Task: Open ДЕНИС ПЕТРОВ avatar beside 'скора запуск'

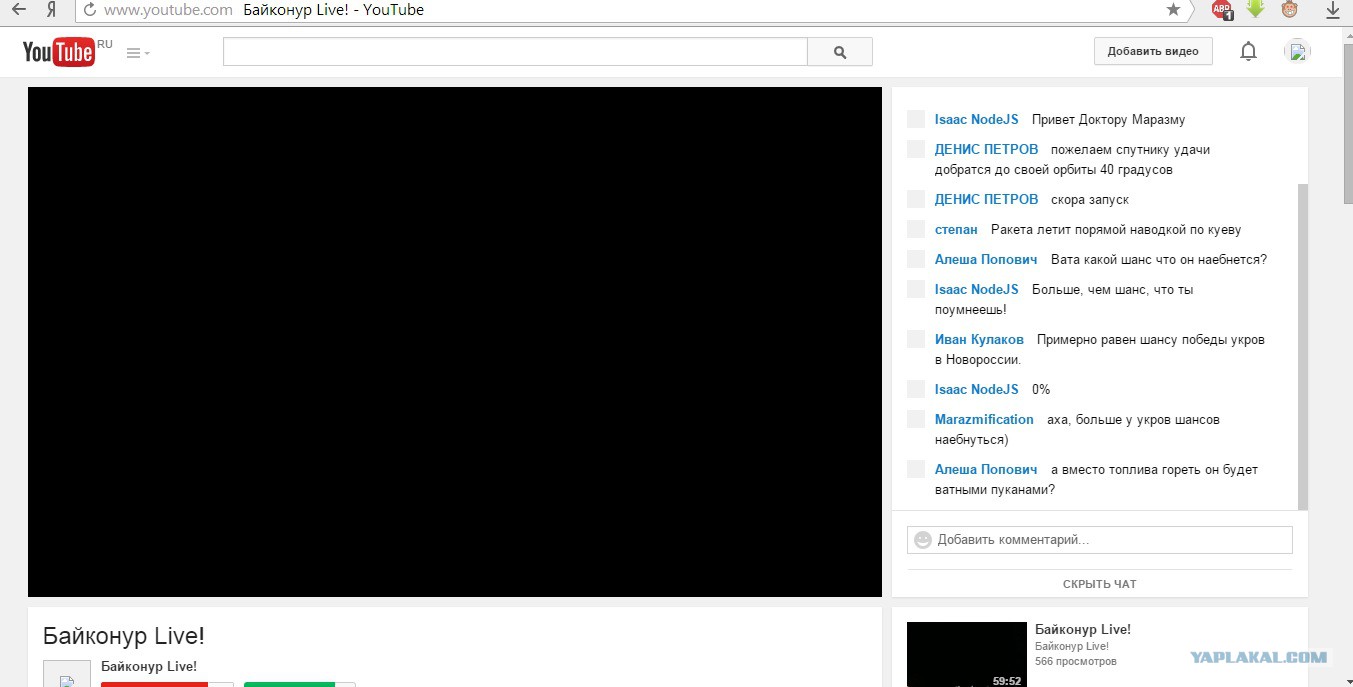Action: coord(916,199)
